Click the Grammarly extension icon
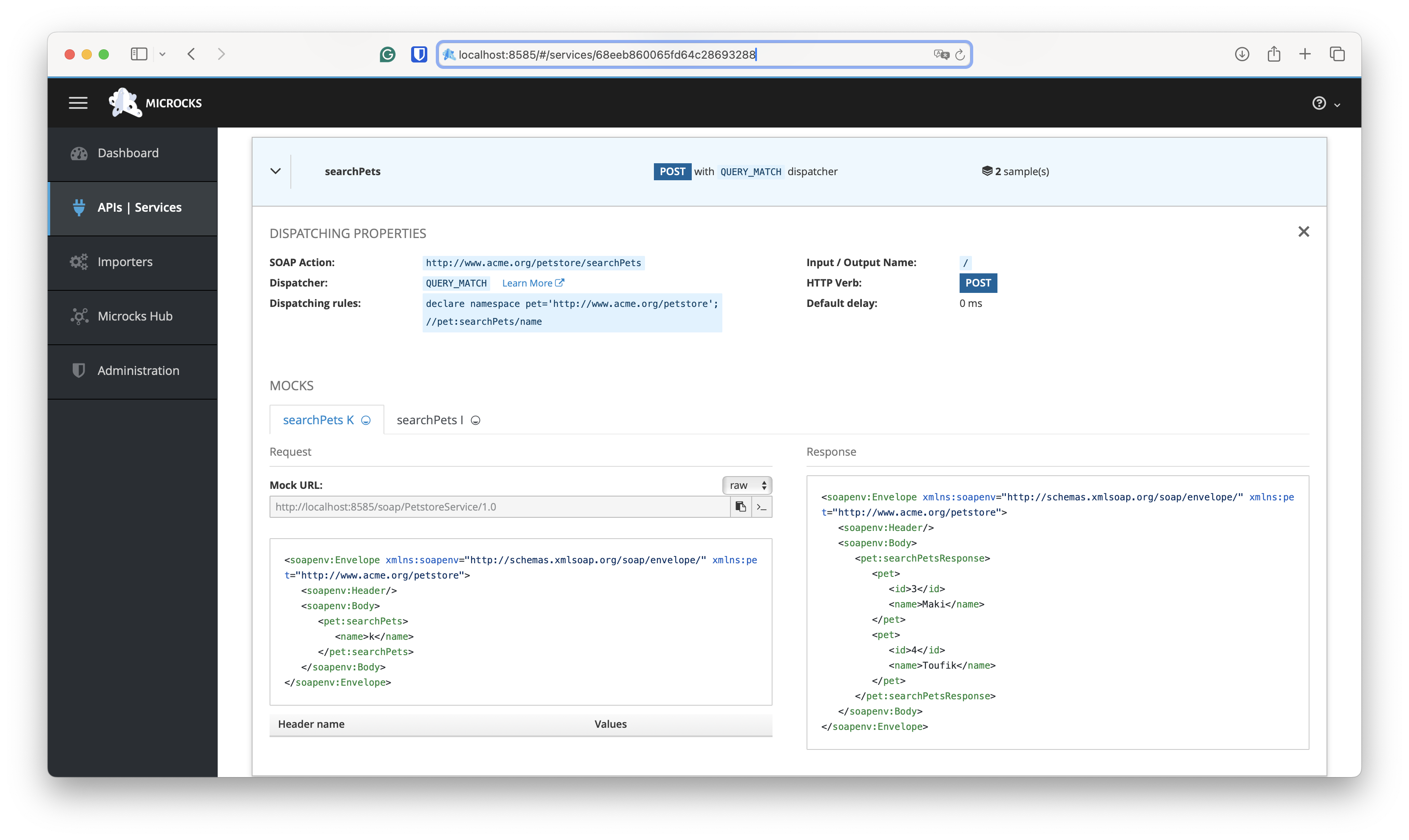1409x840 pixels. click(387, 54)
